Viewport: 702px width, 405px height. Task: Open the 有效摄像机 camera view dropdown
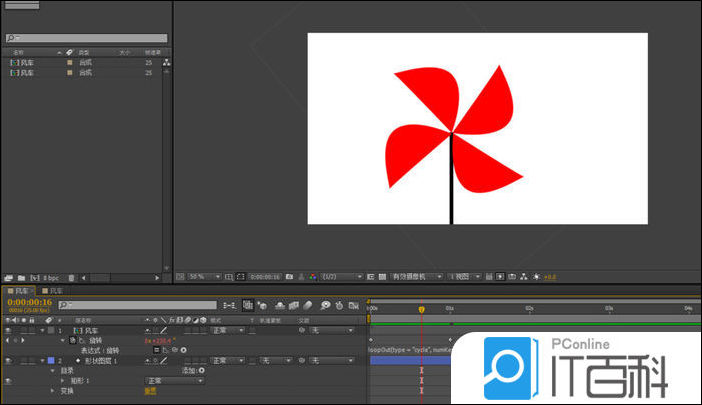[416, 277]
